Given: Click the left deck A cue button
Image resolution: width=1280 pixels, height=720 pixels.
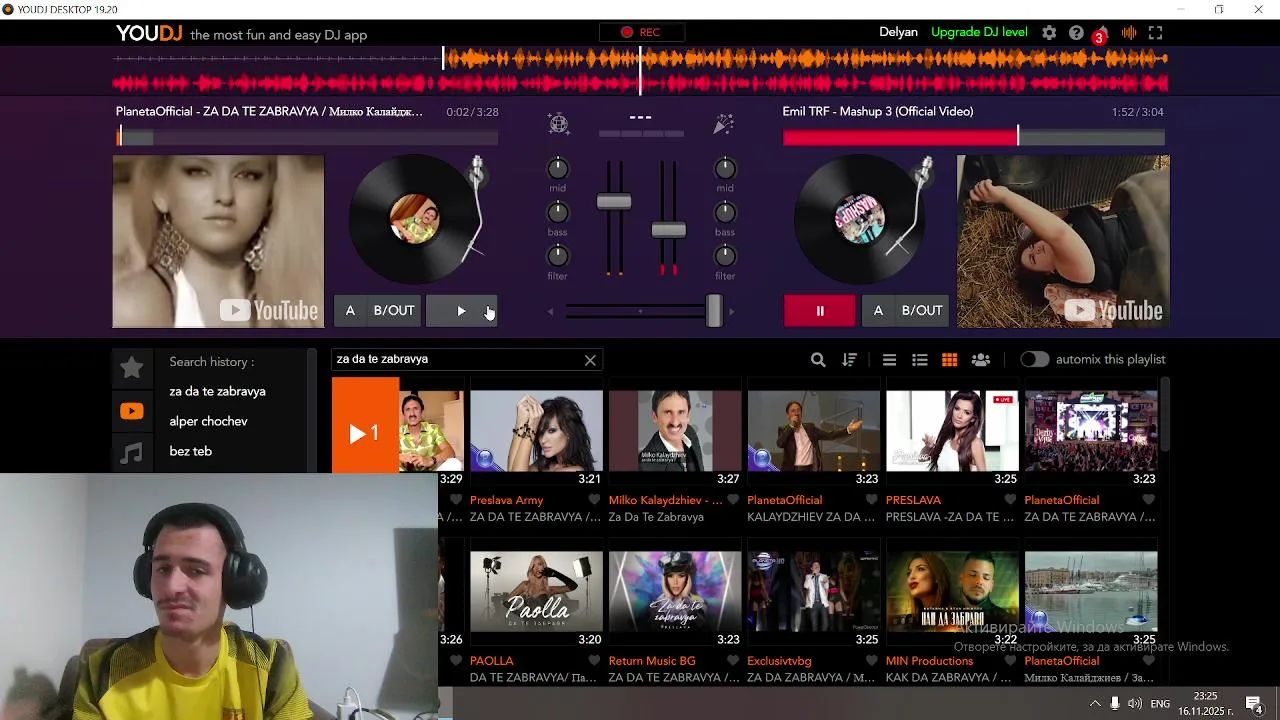Looking at the screenshot, I should pyautogui.click(x=350, y=311).
